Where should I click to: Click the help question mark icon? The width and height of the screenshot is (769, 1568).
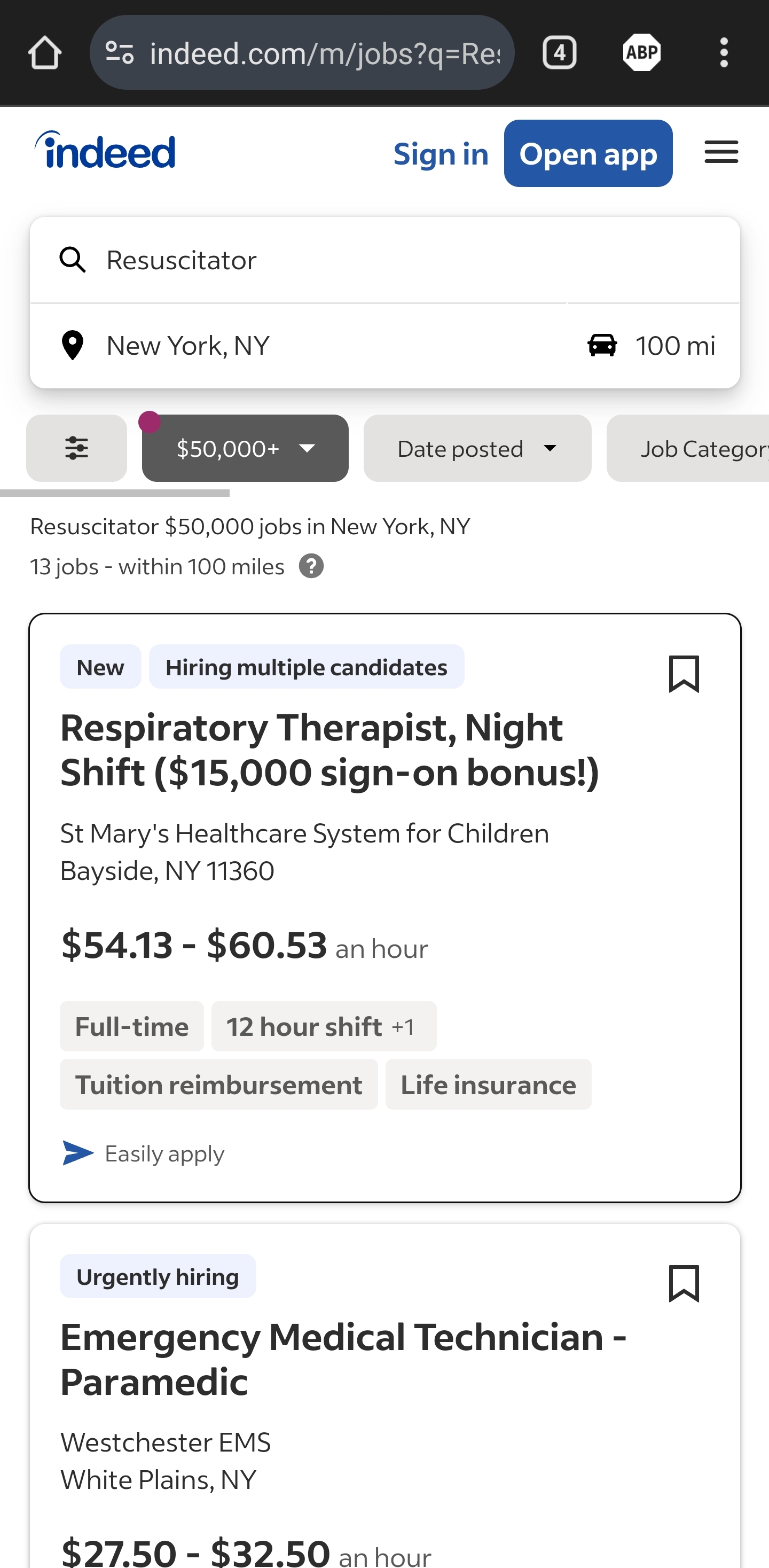coord(311,567)
